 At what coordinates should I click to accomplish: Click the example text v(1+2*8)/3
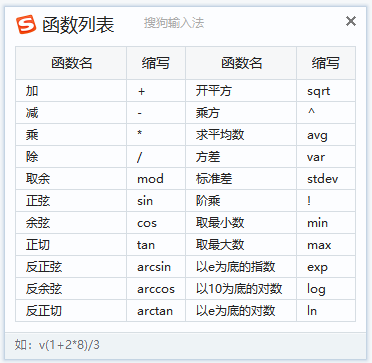(x=69, y=345)
